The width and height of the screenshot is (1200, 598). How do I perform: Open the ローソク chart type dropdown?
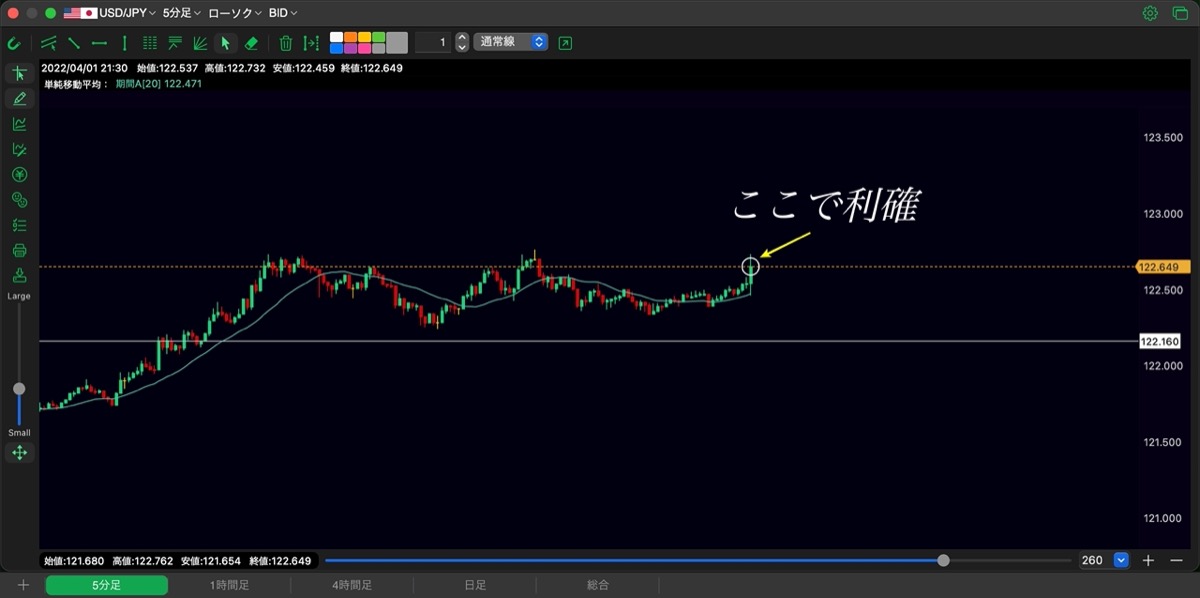pos(235,13)
